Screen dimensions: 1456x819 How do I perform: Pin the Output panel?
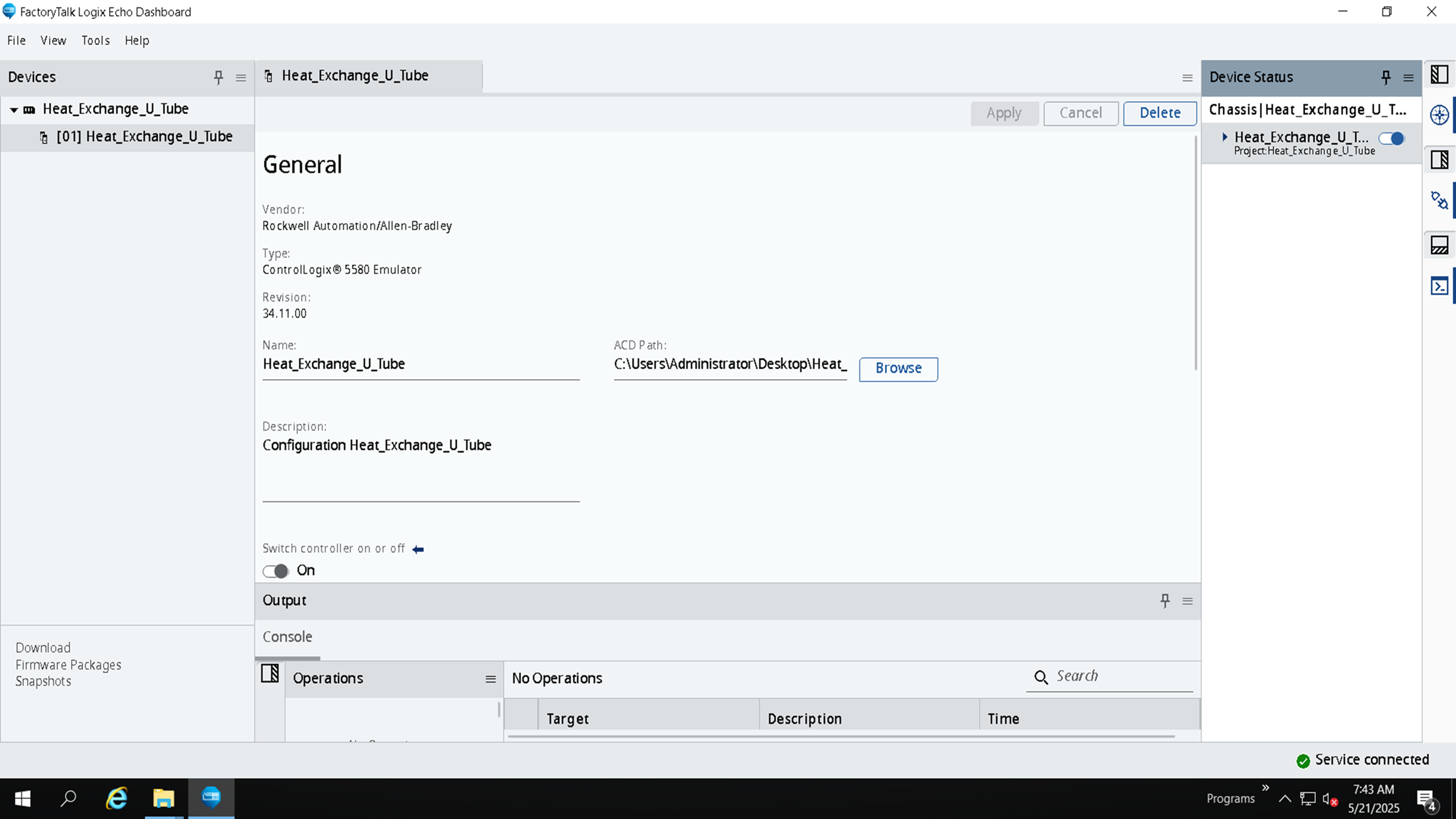(x=1165, y=601)
